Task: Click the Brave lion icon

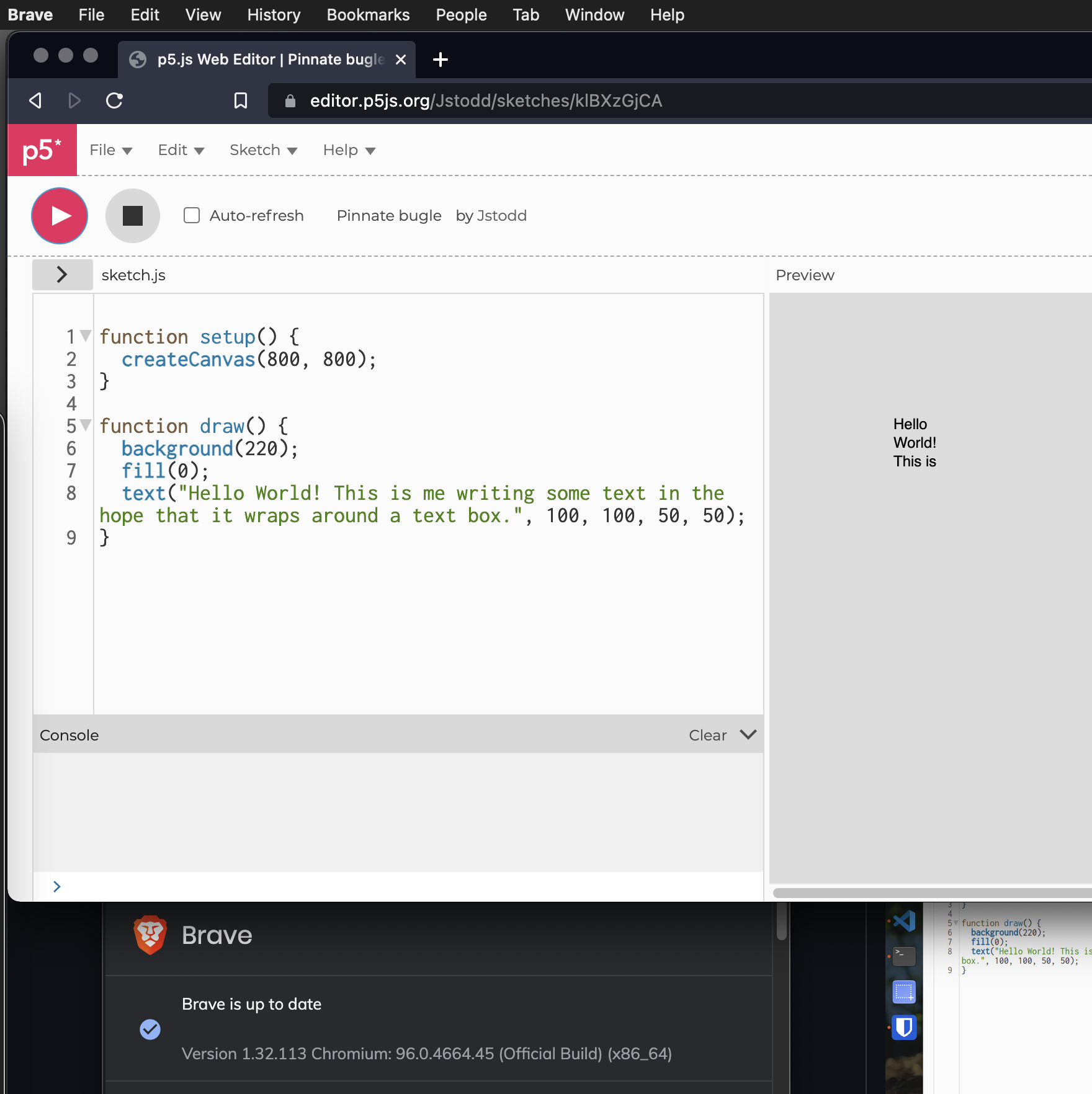Action: 150,935
